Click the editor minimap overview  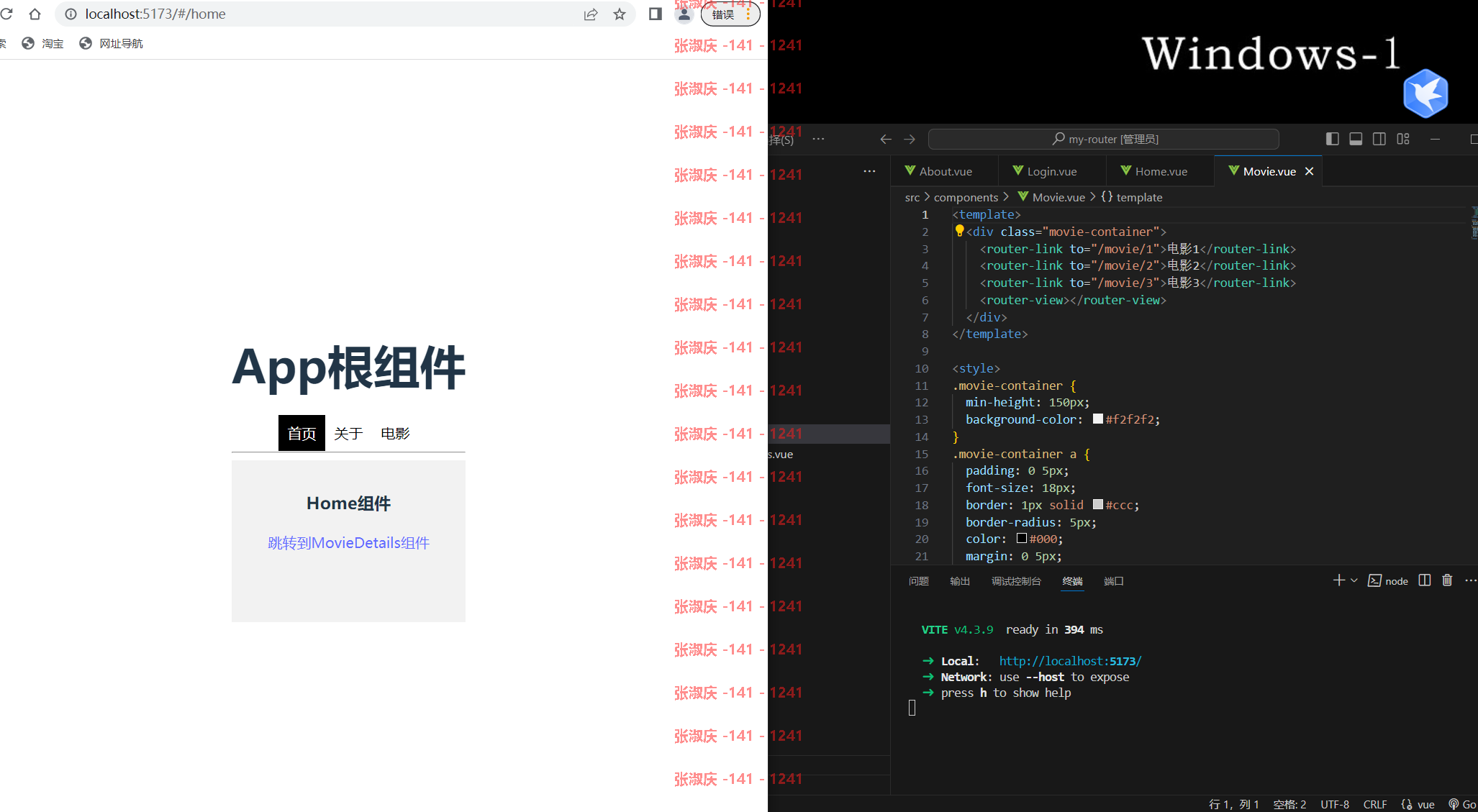tap(1473, 223)
